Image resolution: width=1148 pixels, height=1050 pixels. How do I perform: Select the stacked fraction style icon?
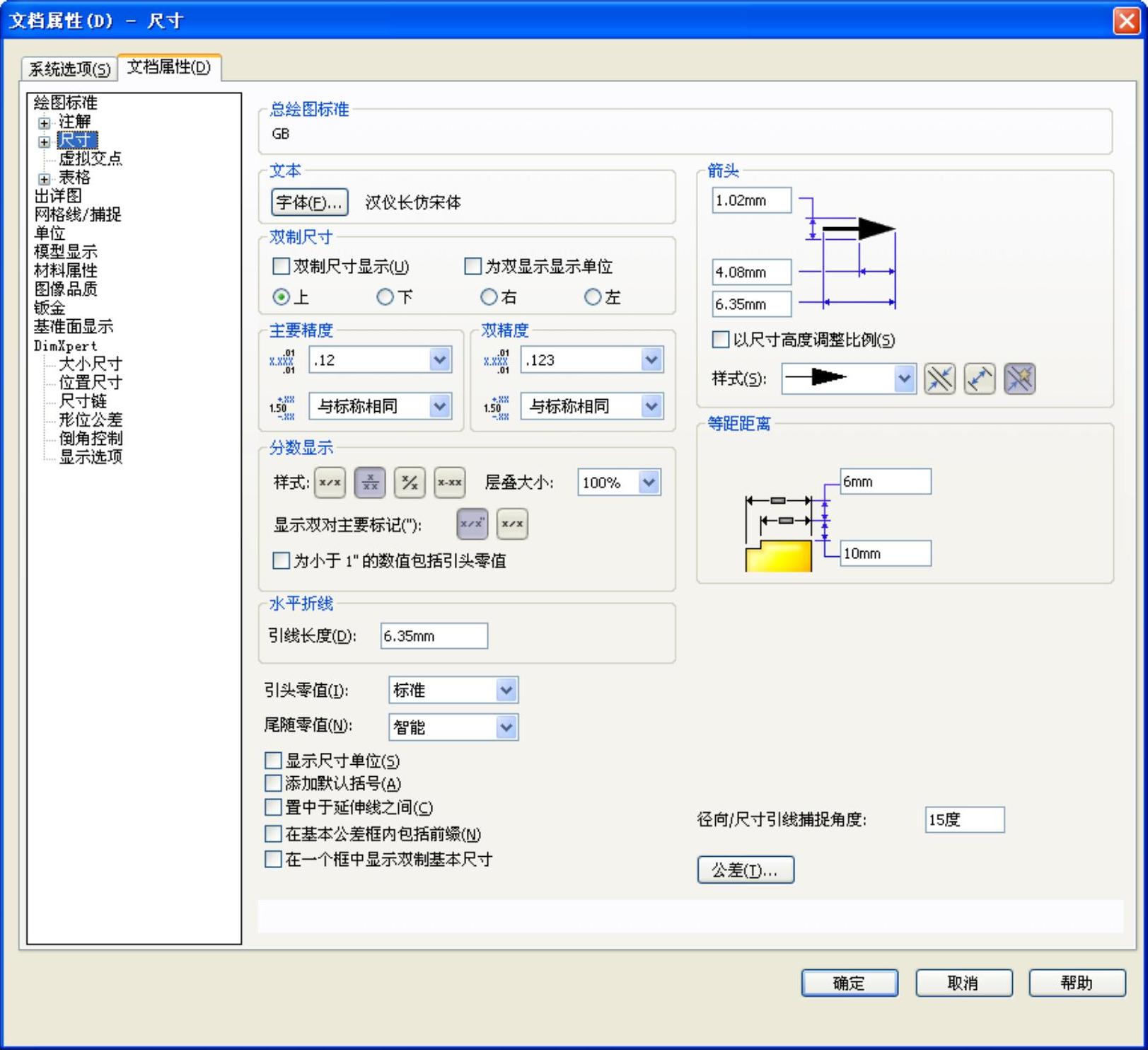370,483
